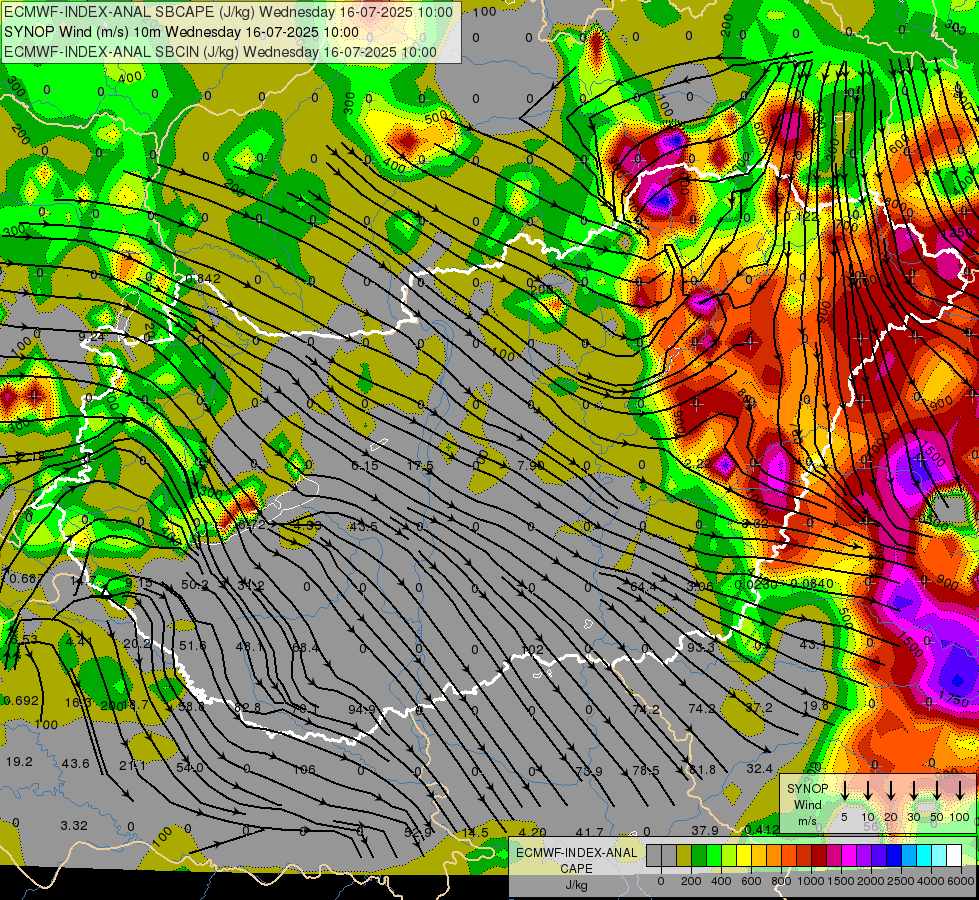This screenshot has height=900, width=979.
Task: Pick the purple CAPE legend swatch
Action: click(x=864, y=856)
